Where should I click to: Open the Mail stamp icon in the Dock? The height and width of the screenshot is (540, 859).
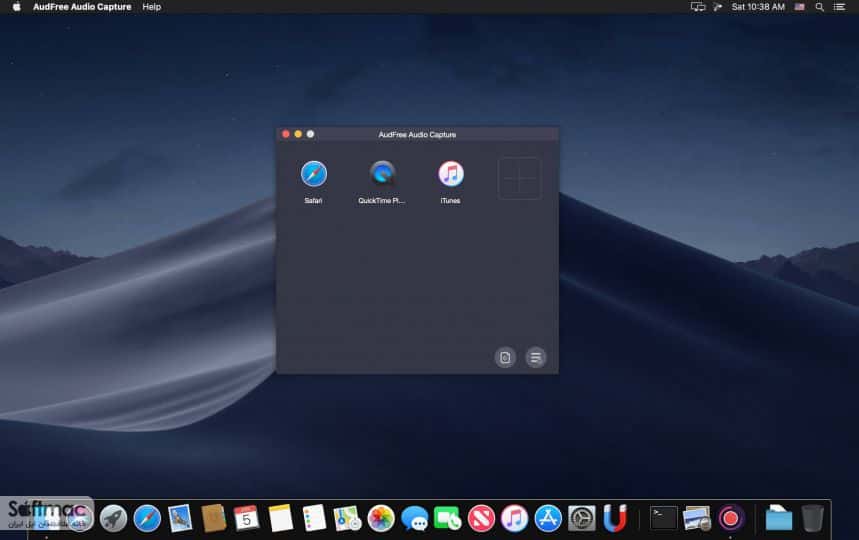tap(180, 518)
